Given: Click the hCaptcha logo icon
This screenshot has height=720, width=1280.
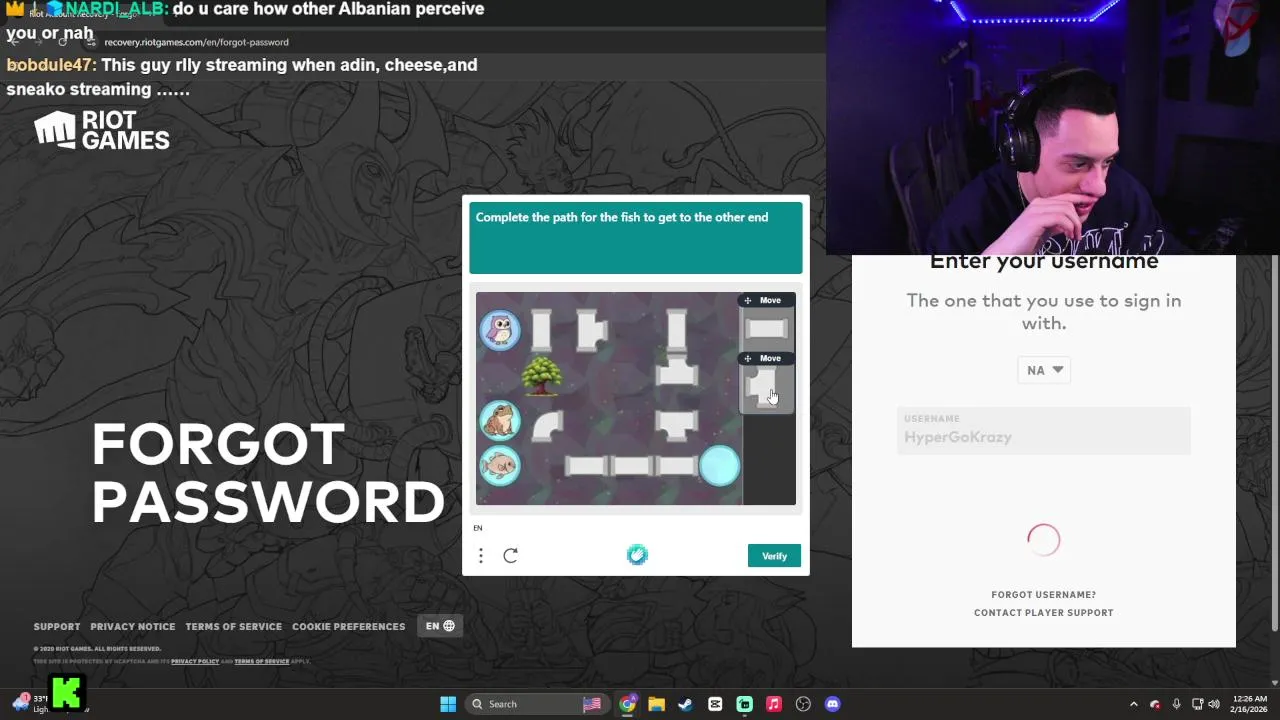Looking at the screenshot, I should [637, 555].
